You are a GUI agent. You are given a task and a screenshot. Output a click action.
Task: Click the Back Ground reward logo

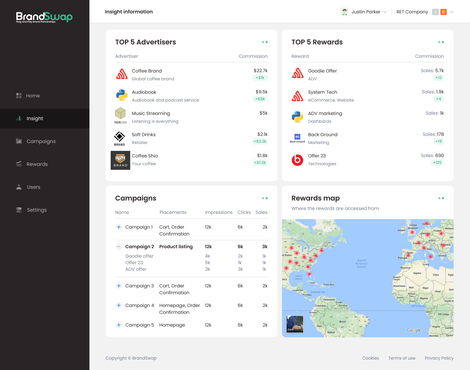(x=297, y=138)
